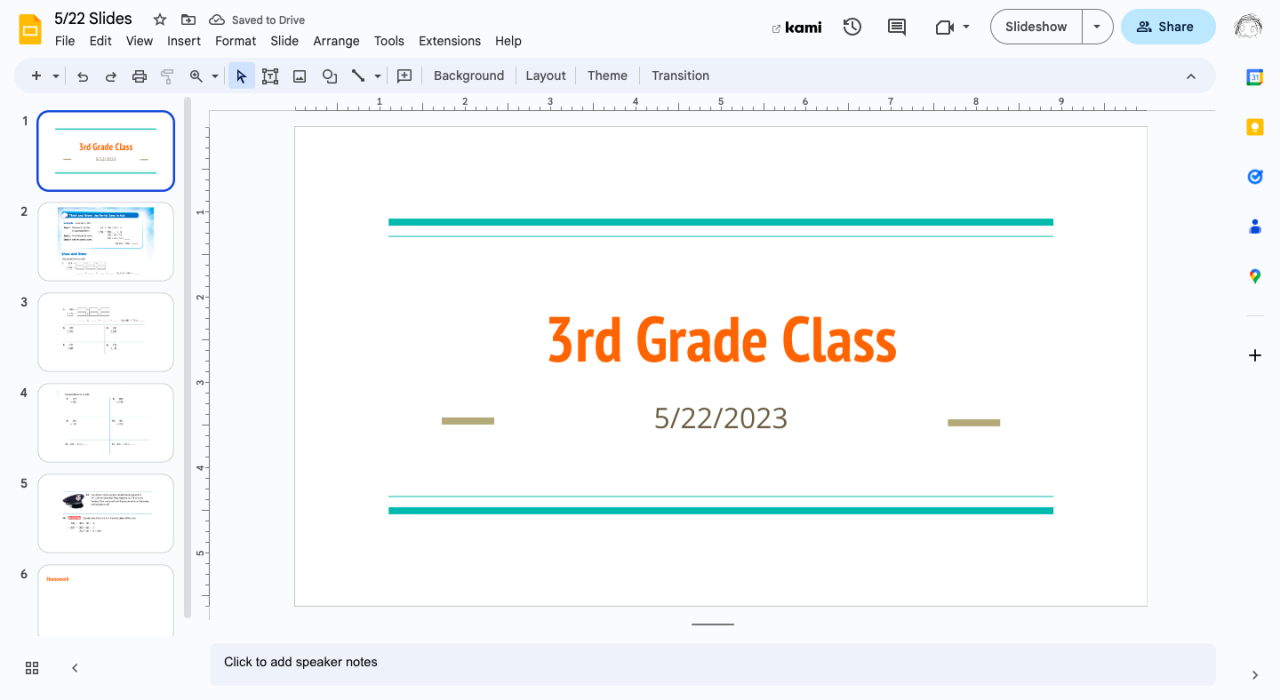Click the zoom magnifier tool
1280x700 pixels.
click(x=196, y=76)
